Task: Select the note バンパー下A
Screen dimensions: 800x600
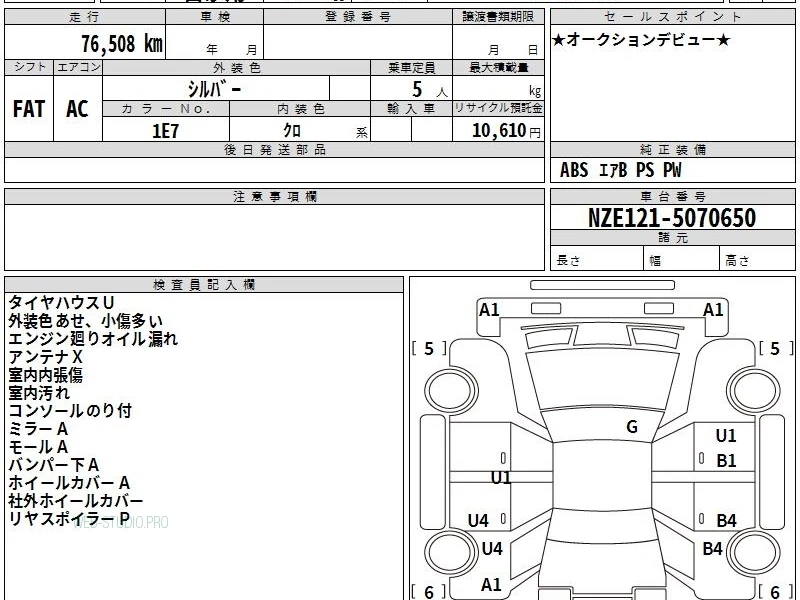Action: (x=53, y=465)
